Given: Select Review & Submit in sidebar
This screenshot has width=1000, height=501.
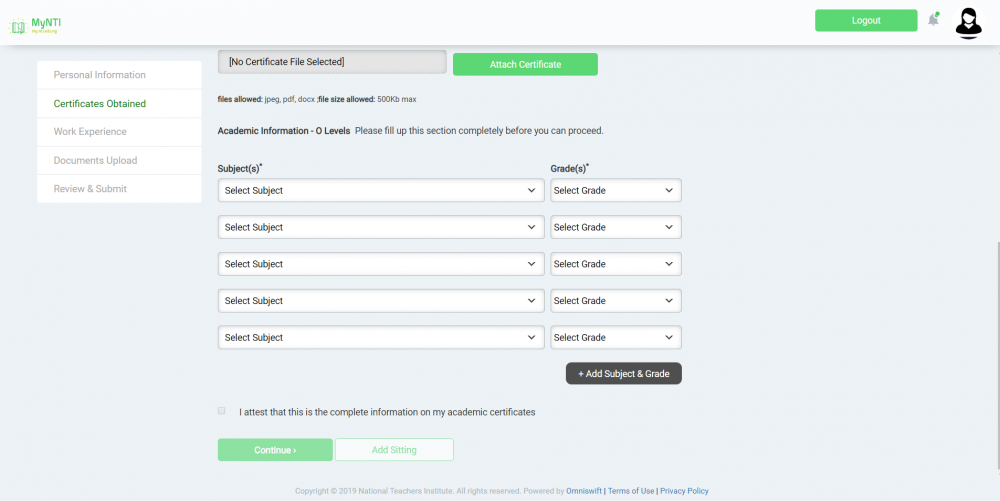Looking at the screenshot, I should 90,189.
